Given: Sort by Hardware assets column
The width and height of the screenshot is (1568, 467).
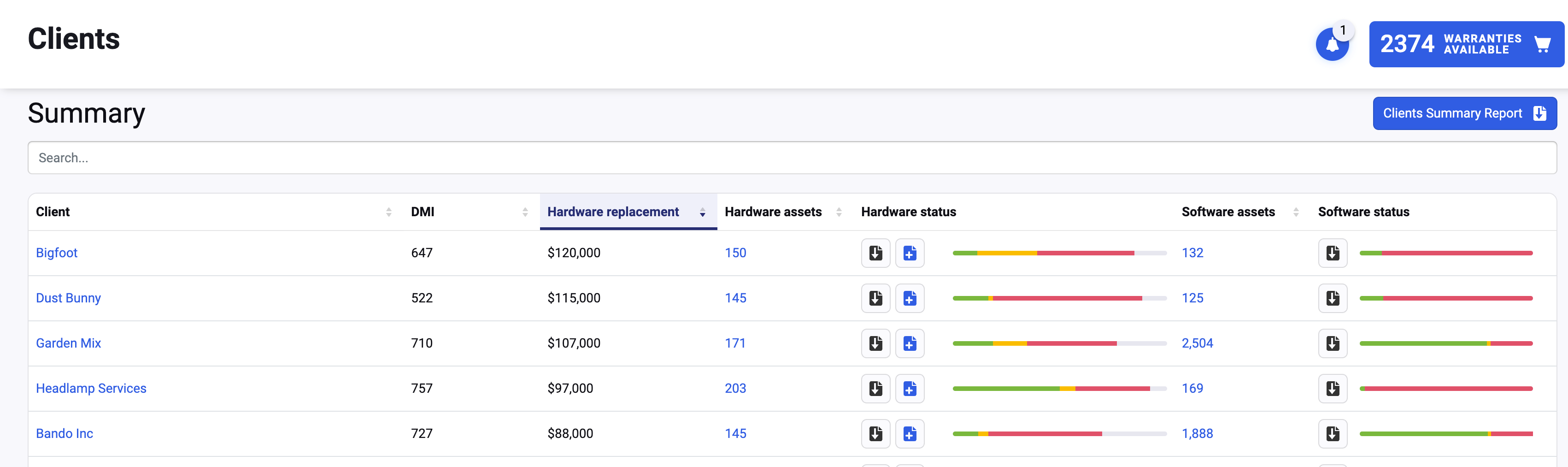Looking at the screenshot, I should click(x=839, y=212).
